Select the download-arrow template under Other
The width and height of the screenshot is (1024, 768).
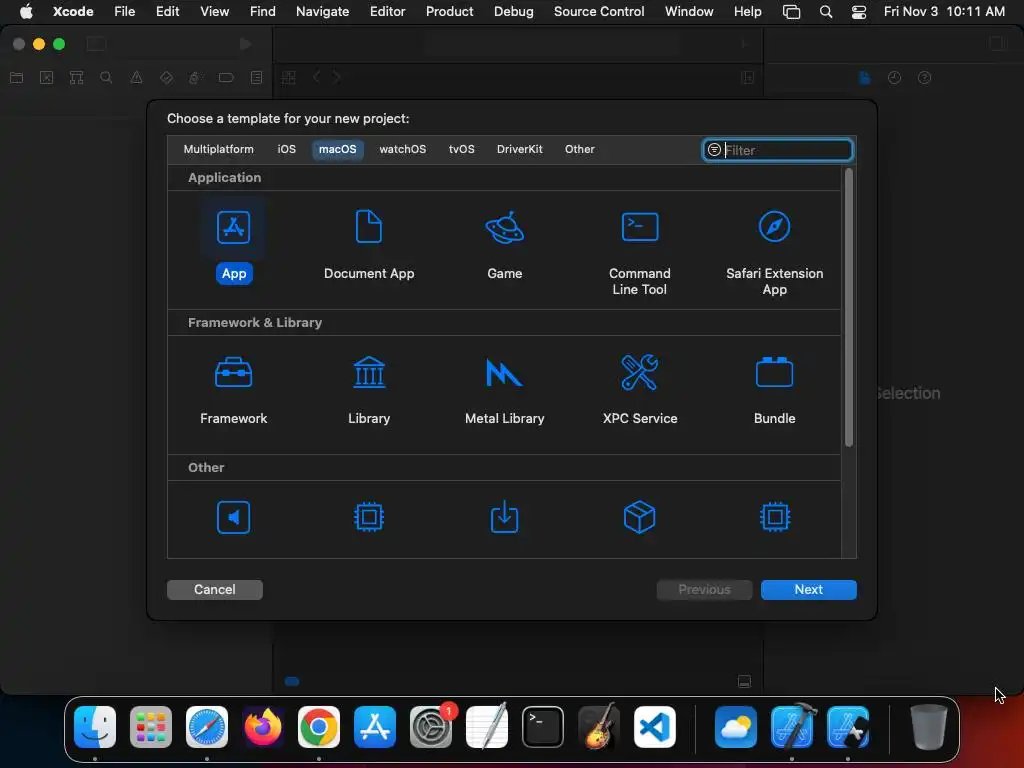pos(504,517)
